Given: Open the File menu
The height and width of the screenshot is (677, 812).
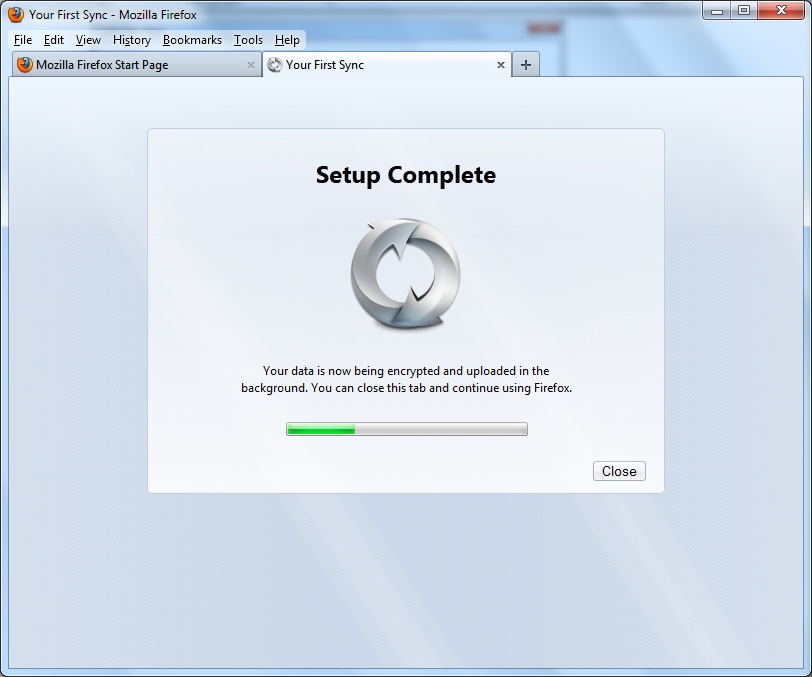Looking at the screenshot, I should [x=23, y=40].
